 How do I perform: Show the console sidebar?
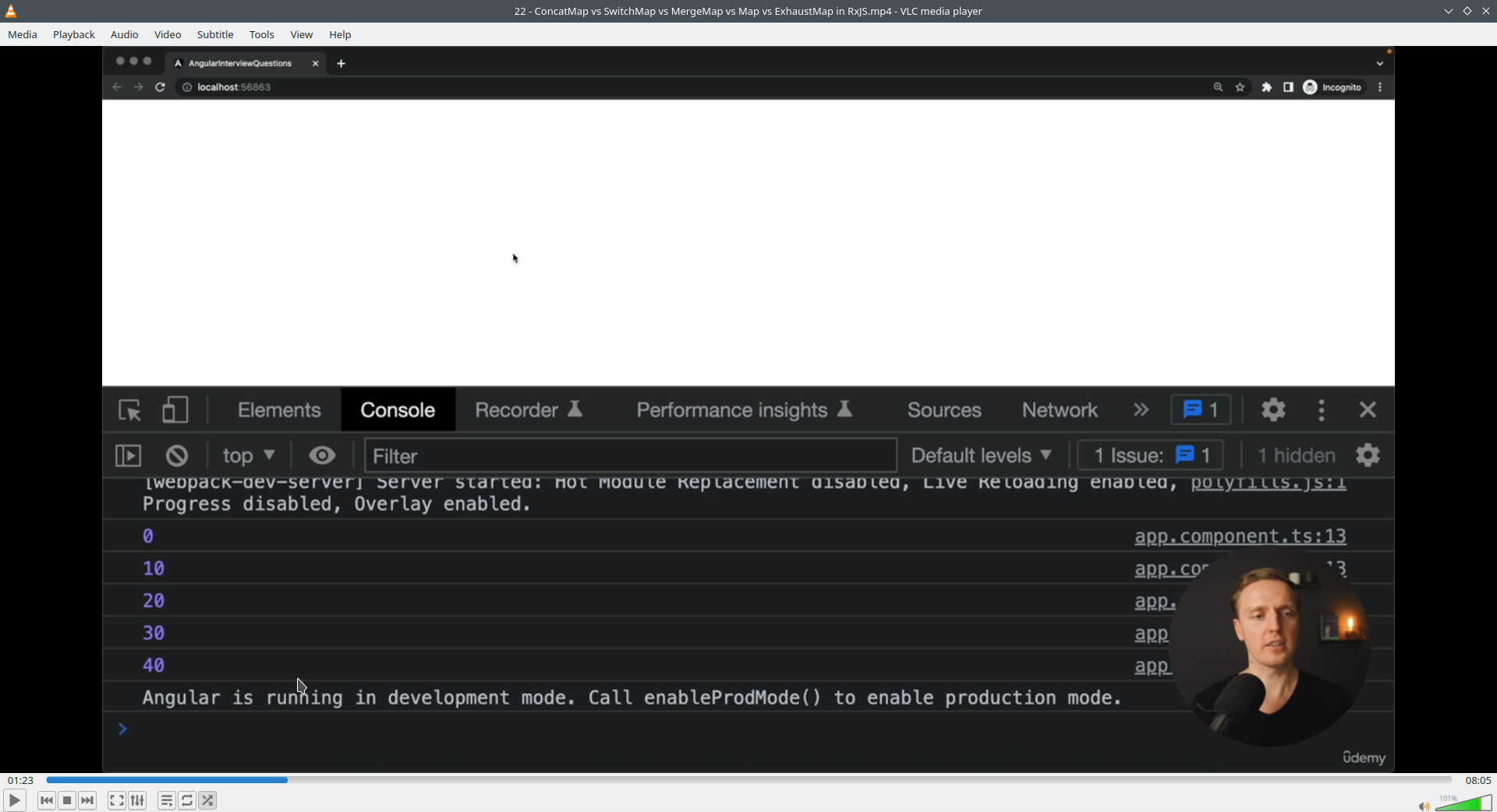point(128,456)
